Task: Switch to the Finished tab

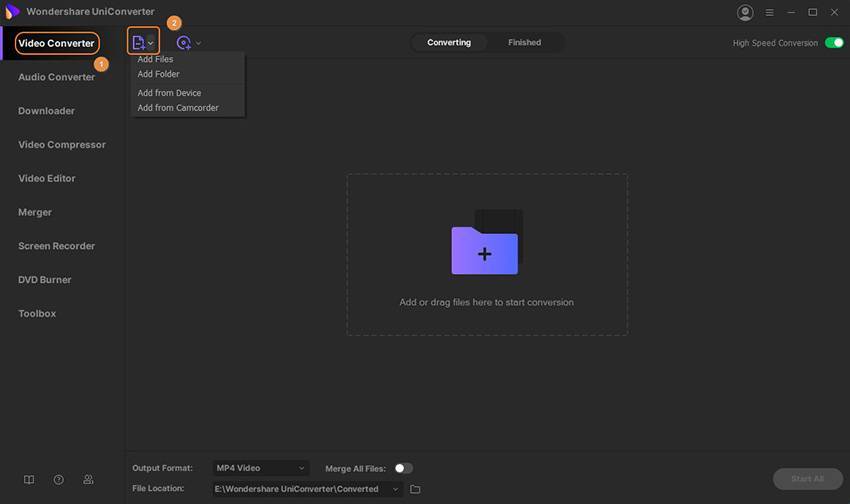Action: [524, 43]
